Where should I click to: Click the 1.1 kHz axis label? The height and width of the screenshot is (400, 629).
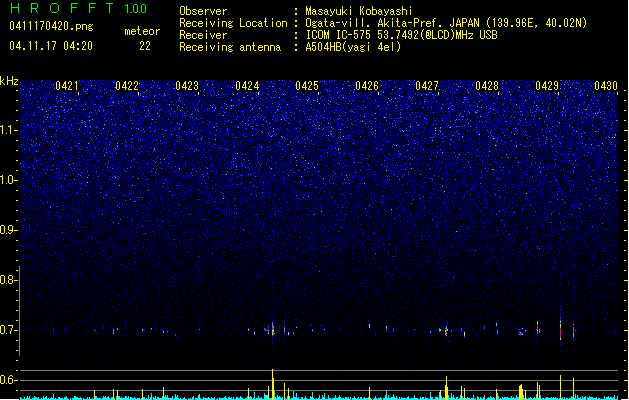coord(8,130)
